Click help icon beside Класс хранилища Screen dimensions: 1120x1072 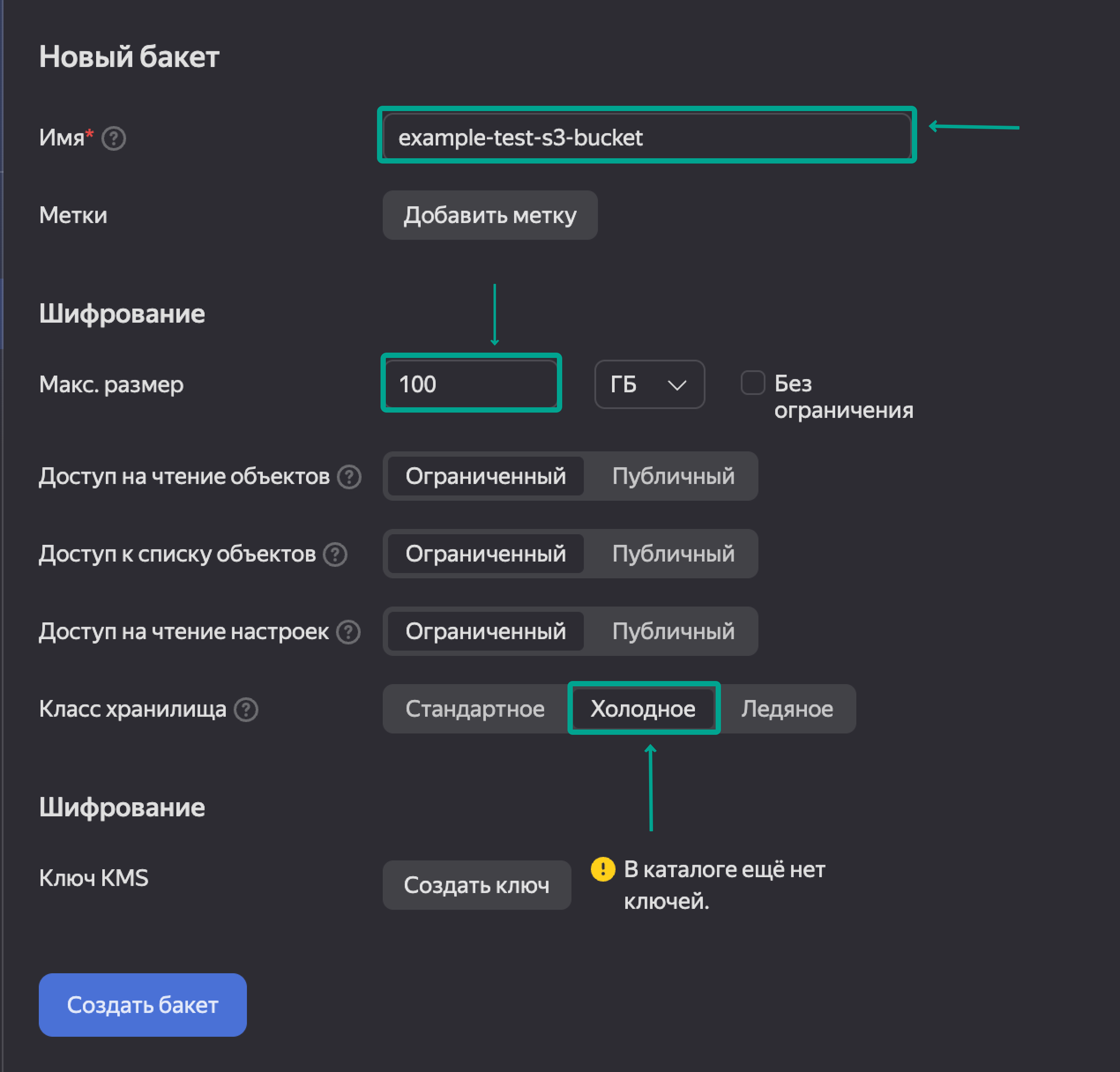click(246, 710)
